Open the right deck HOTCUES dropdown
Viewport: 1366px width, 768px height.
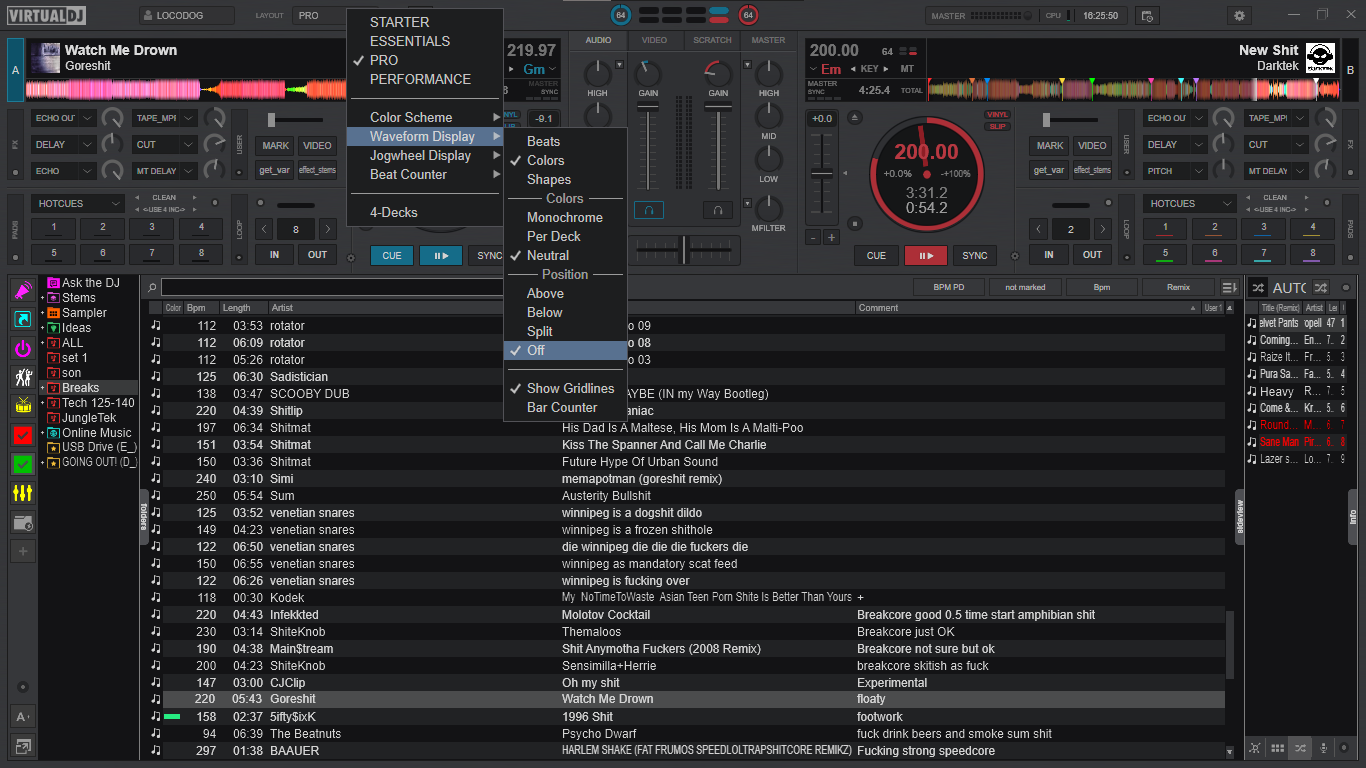tap(1189, 203)
